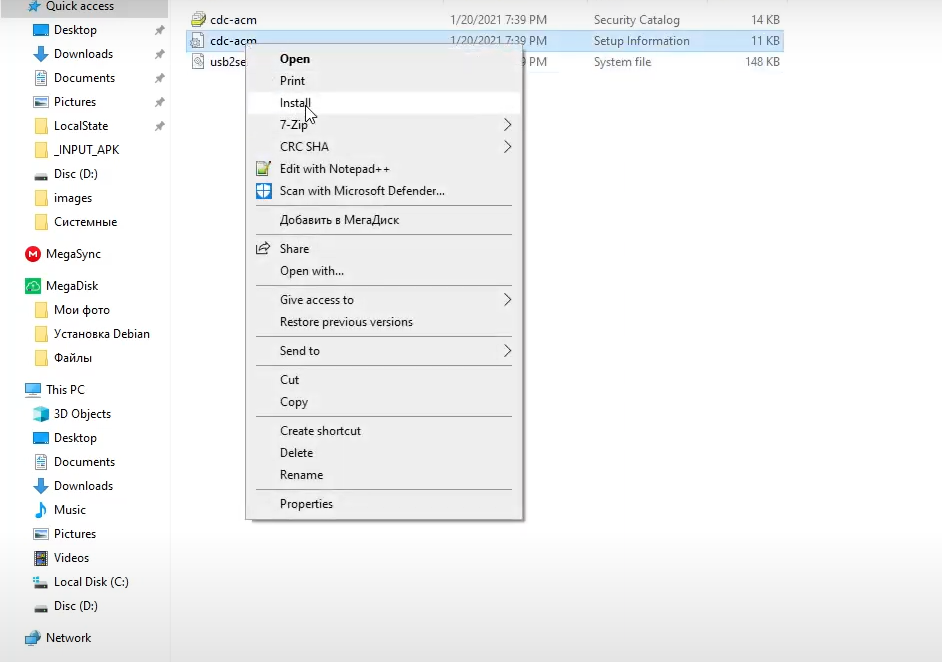This screenshot has height=662, width=942.
Task: Click the Microsoft Defender shield icon
Action: tap(263, 191)
